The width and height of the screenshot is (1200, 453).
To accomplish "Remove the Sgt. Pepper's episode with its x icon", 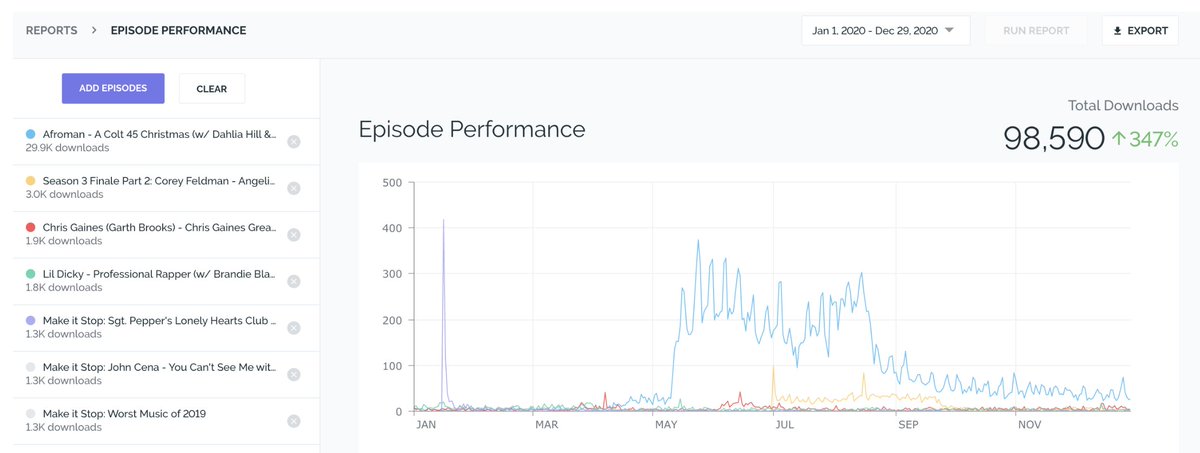I will [293, 328].
